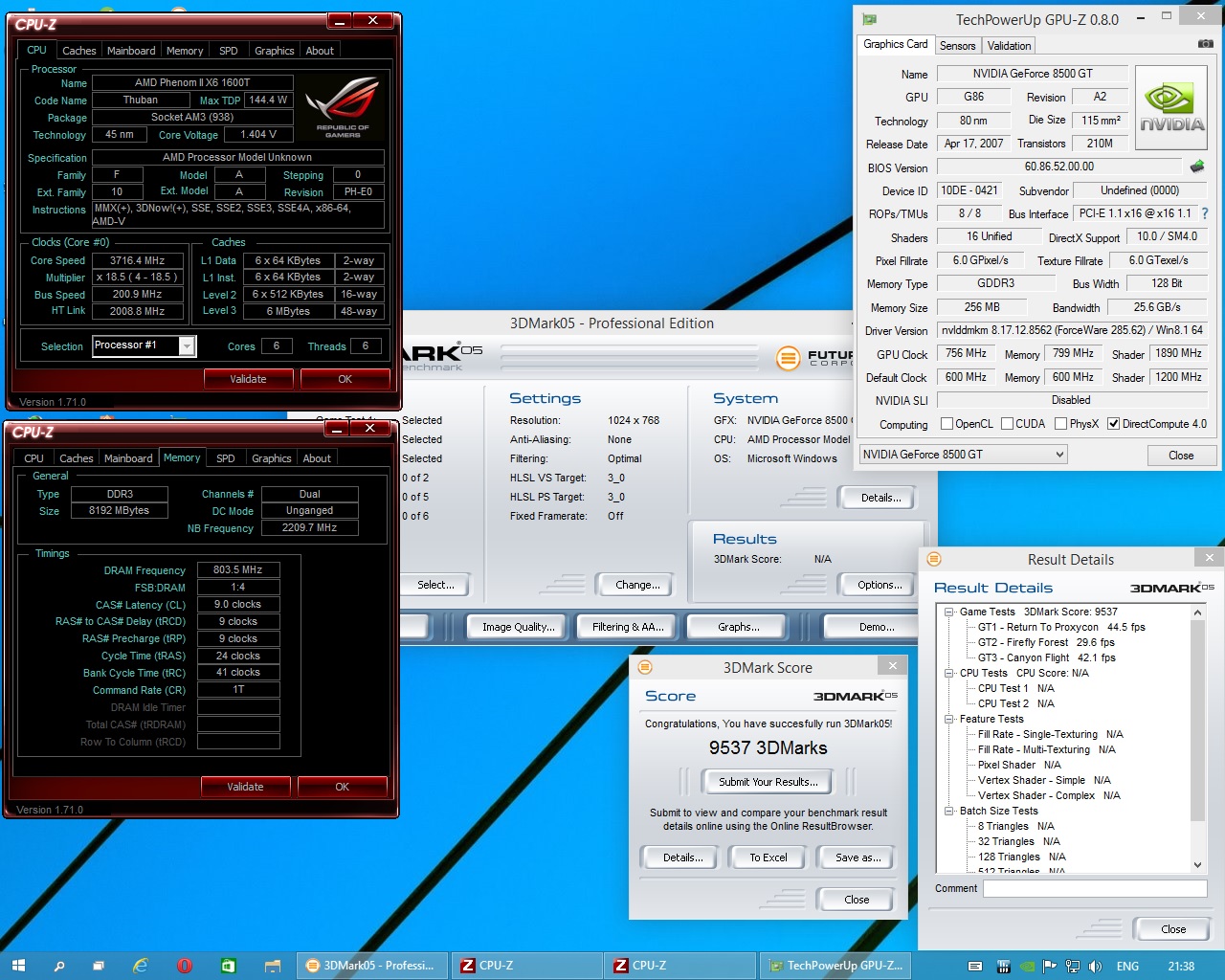Image resolution: width=1225 pixels, height=980 pixels.
Task: Click the Result Details vertical scrollbar thumb
Action: coord(1197,720)
